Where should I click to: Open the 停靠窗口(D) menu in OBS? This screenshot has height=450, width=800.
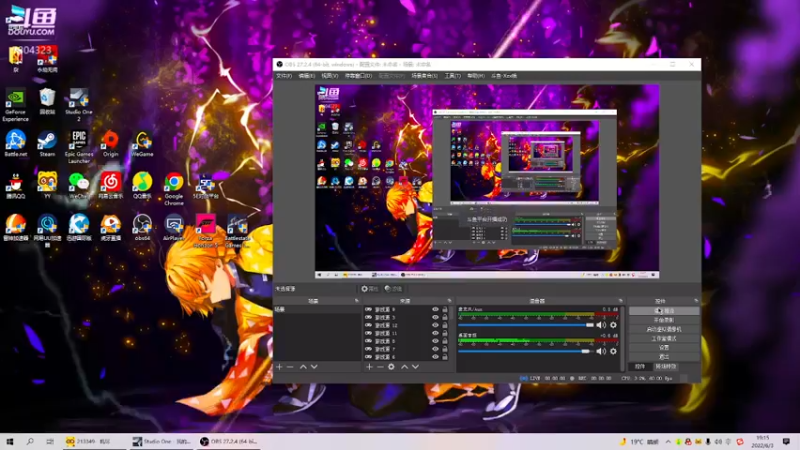coord(359,76)
